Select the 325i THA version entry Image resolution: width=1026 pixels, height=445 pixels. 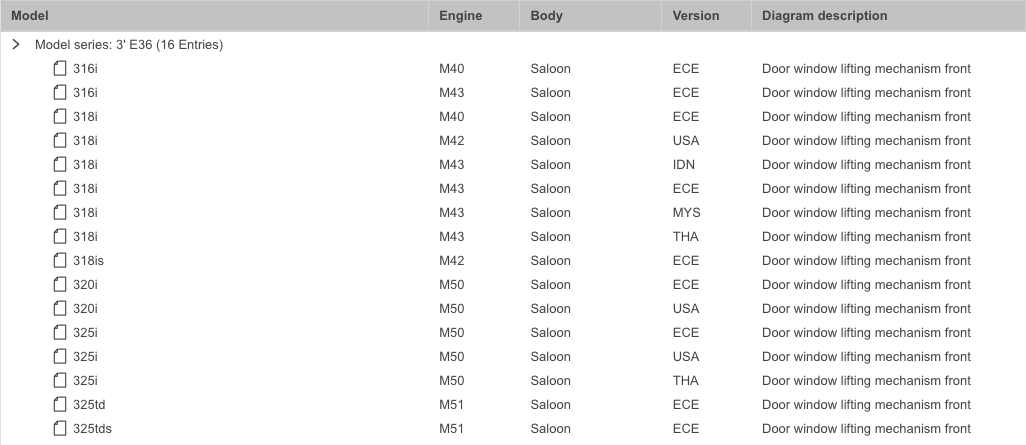click(685, 380)
